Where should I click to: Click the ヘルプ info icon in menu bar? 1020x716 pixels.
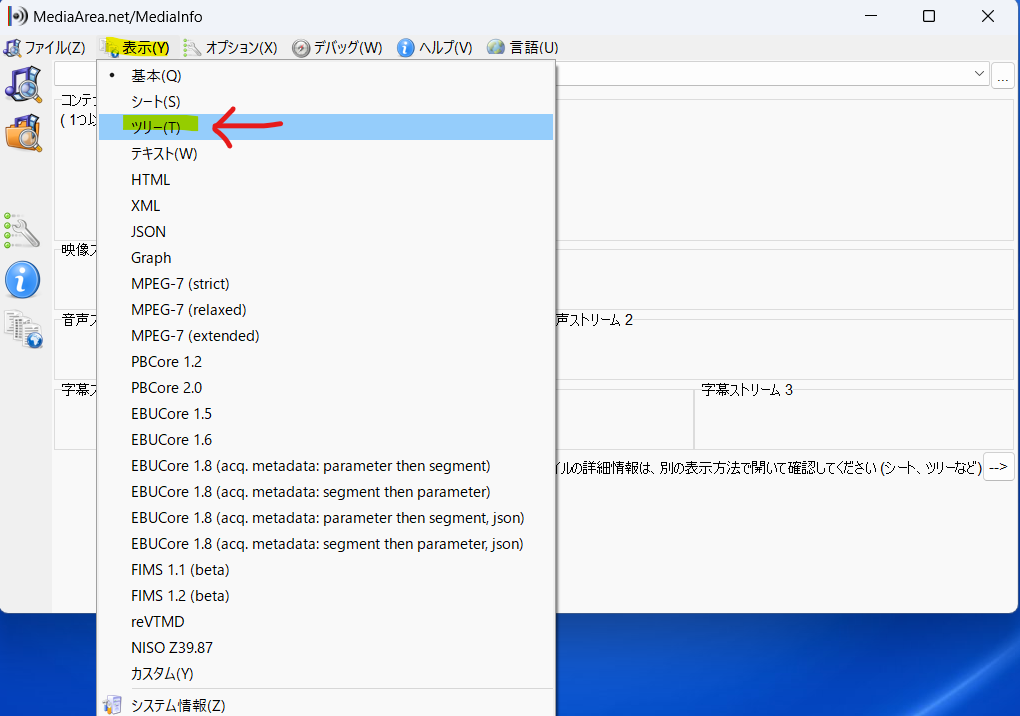[x=405, y=48]
